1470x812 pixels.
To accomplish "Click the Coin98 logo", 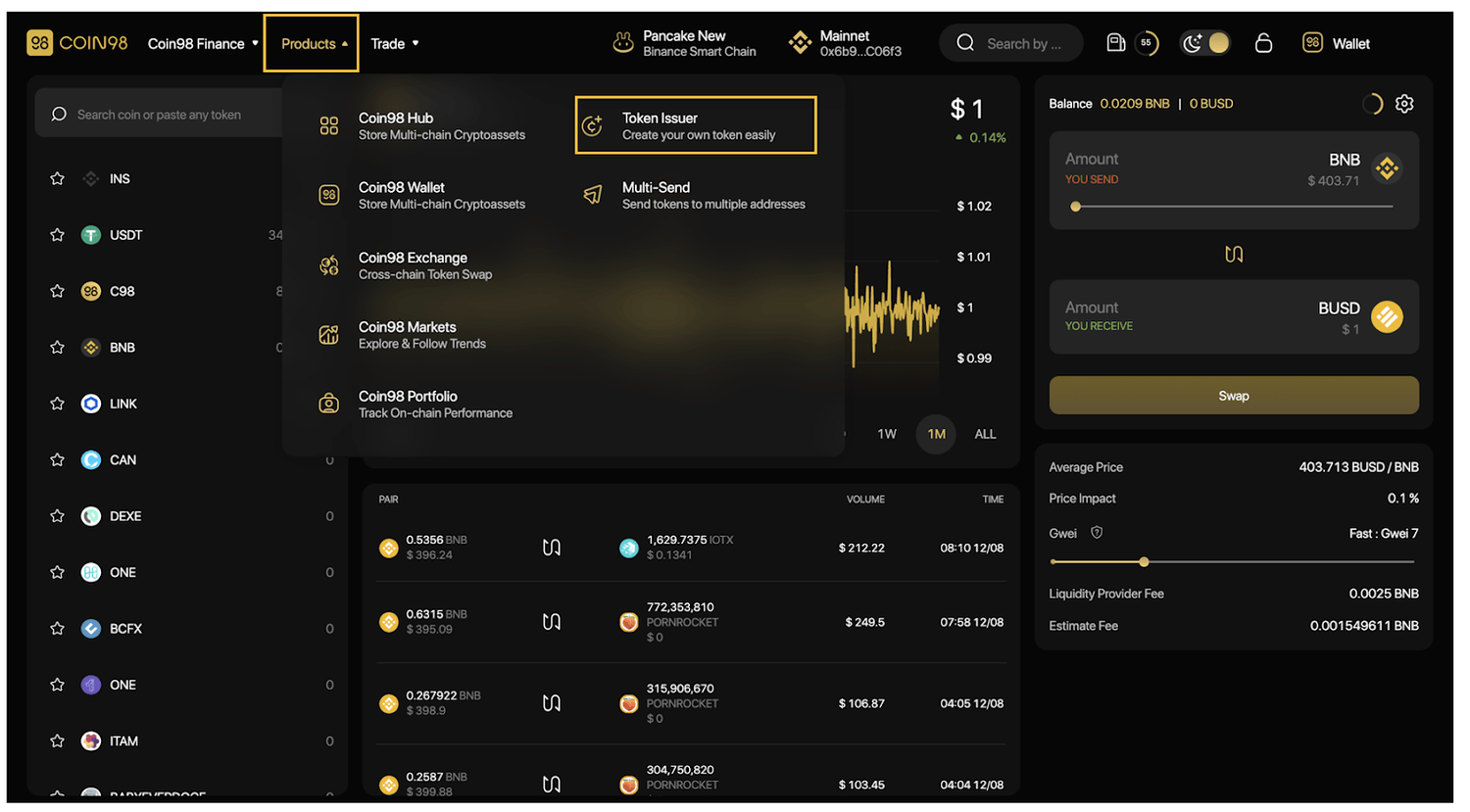I will (x=77, y=43).
